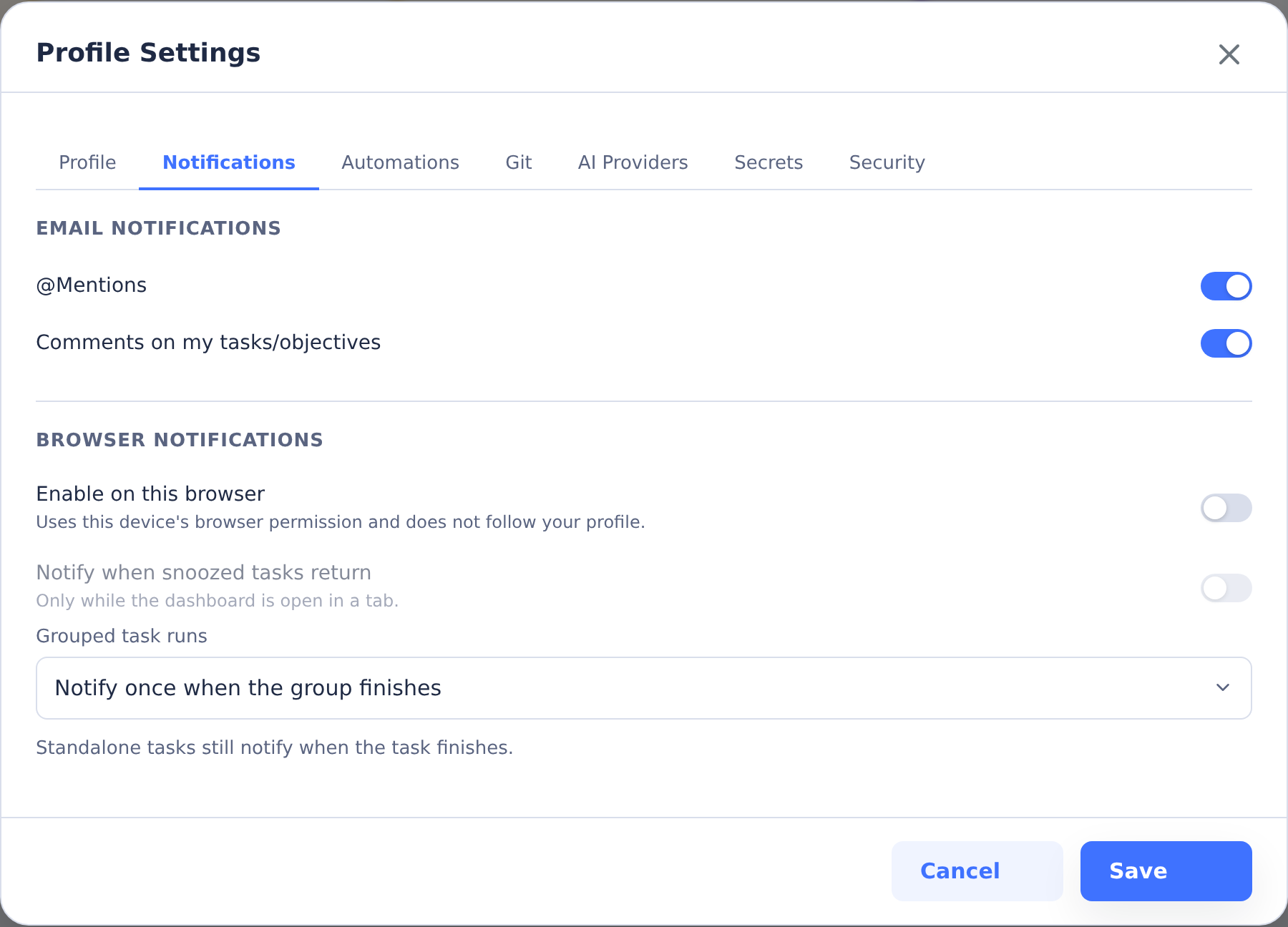Open the AI Providers tab

[633, 162]
